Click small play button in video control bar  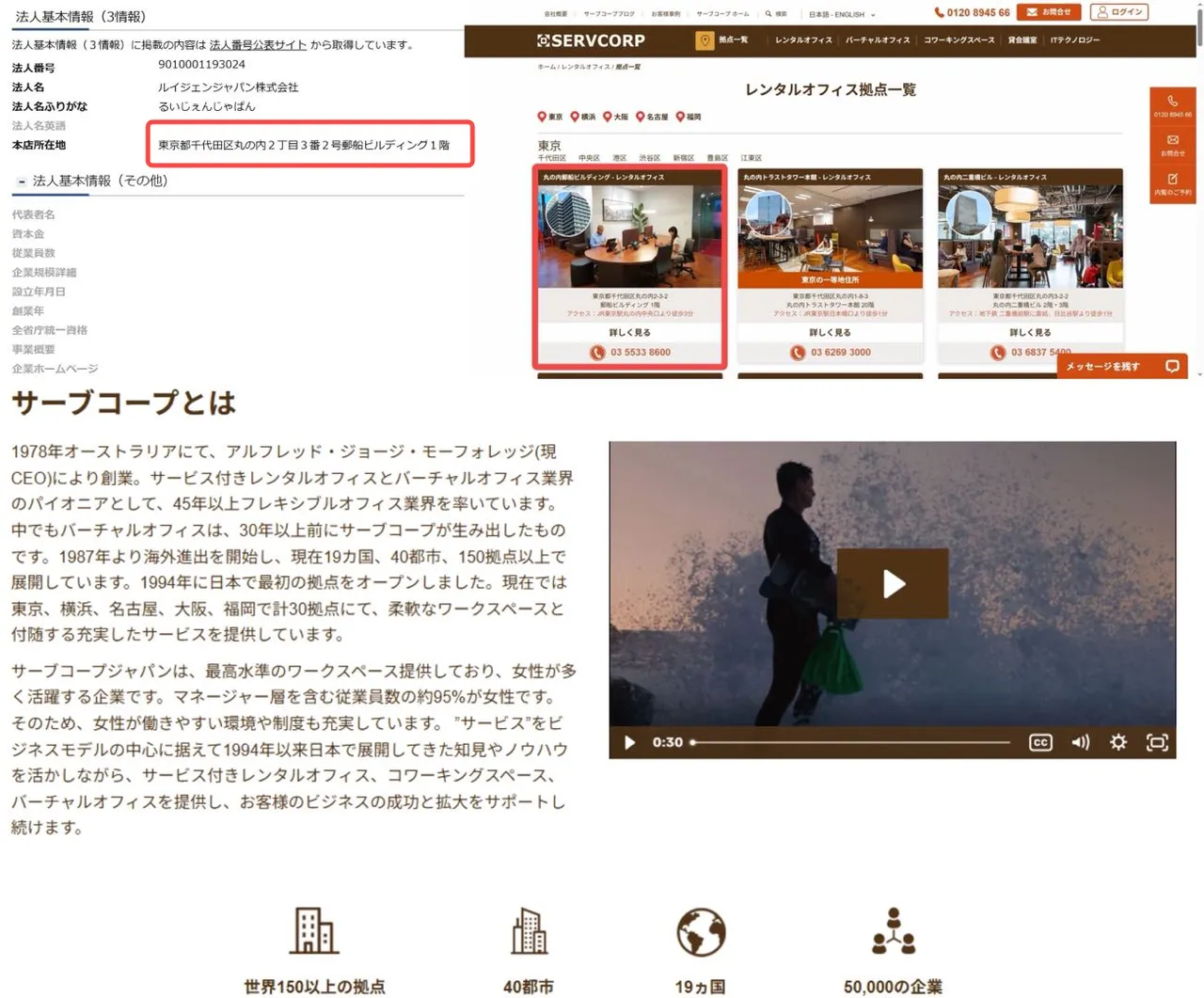point(629,742)
